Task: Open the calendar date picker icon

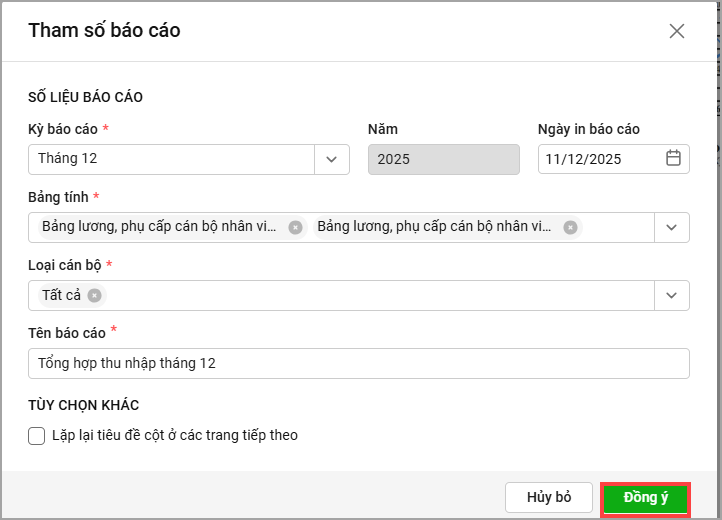Action: [673, 159]
